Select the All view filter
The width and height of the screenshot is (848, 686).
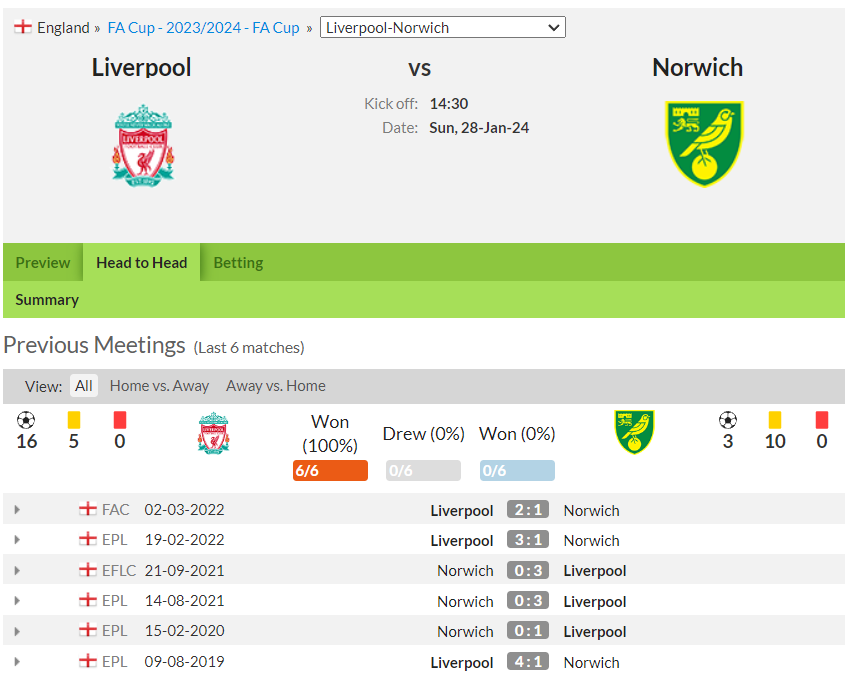tap(84, 386)
